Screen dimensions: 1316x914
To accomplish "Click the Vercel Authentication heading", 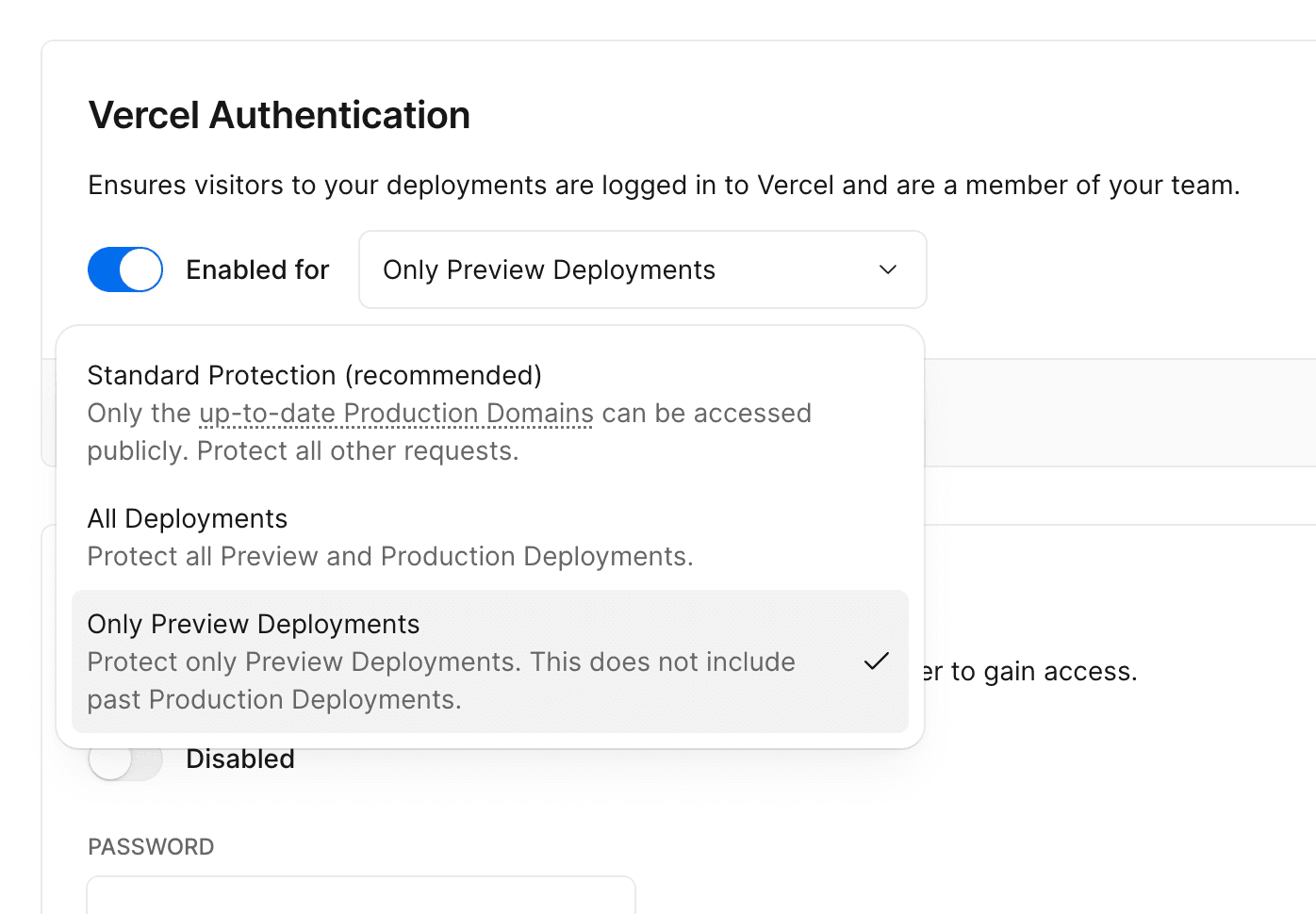I will pyautogui.click(x=279, y=116).
